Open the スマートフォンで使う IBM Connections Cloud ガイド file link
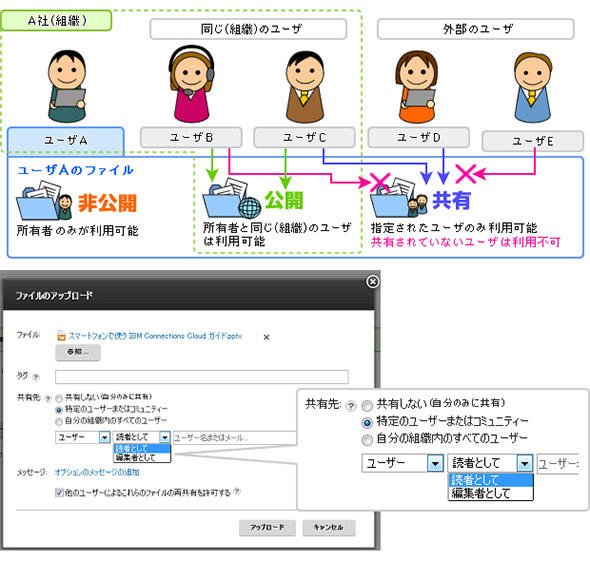 click(155, 336)
